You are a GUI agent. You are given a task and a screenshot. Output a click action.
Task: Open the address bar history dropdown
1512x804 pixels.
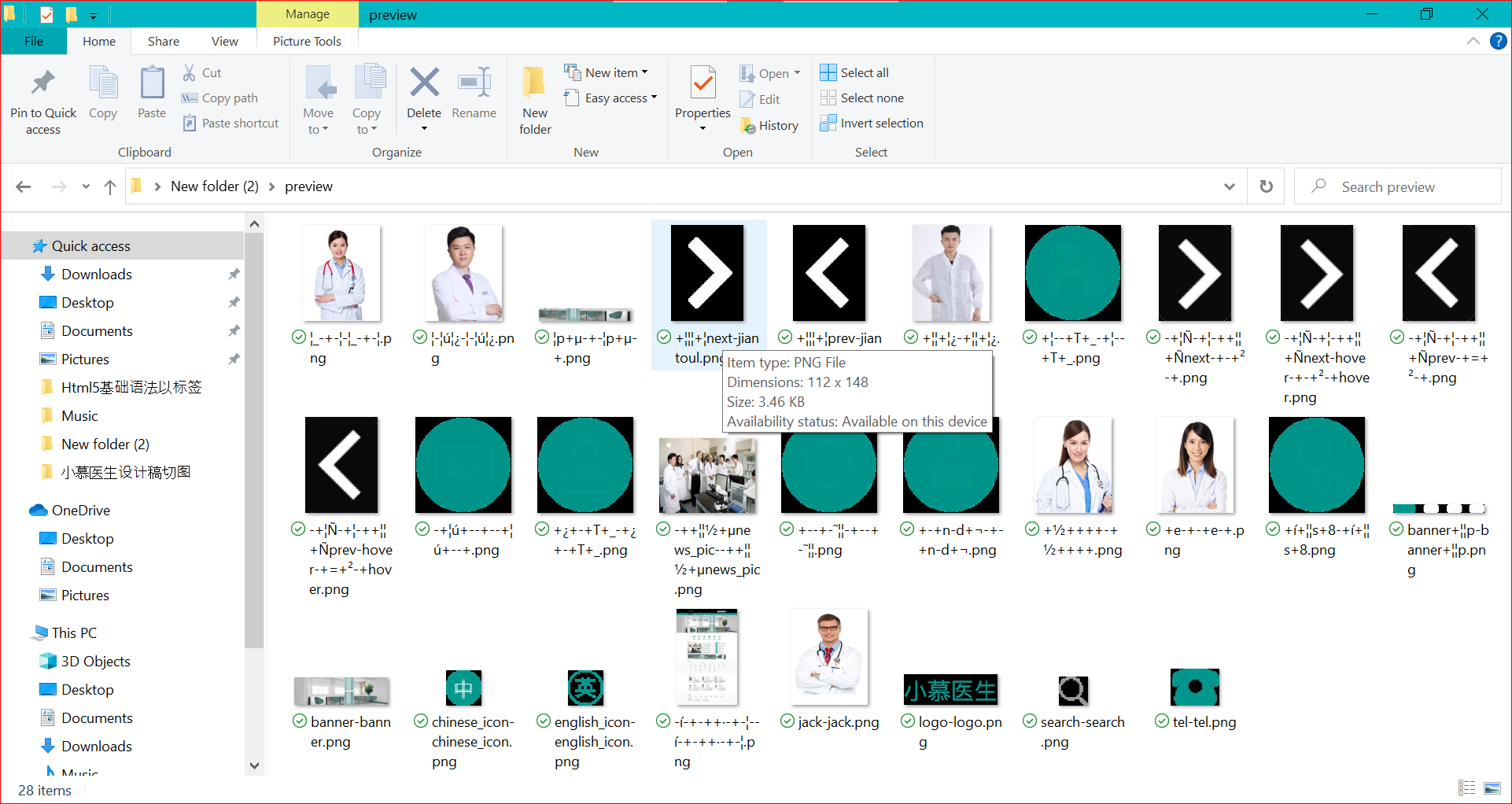pos(1230,186)
